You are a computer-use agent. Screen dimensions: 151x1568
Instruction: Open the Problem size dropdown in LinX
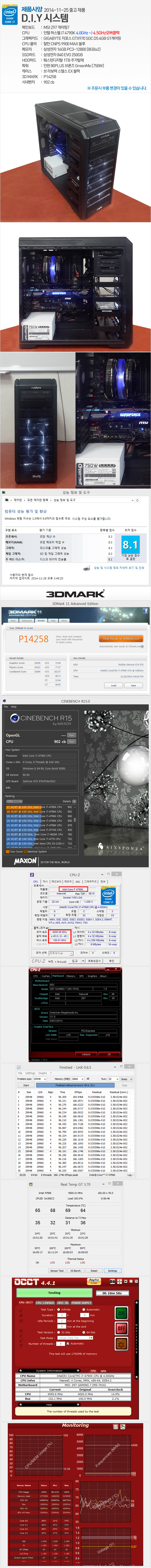point(40,1079)
